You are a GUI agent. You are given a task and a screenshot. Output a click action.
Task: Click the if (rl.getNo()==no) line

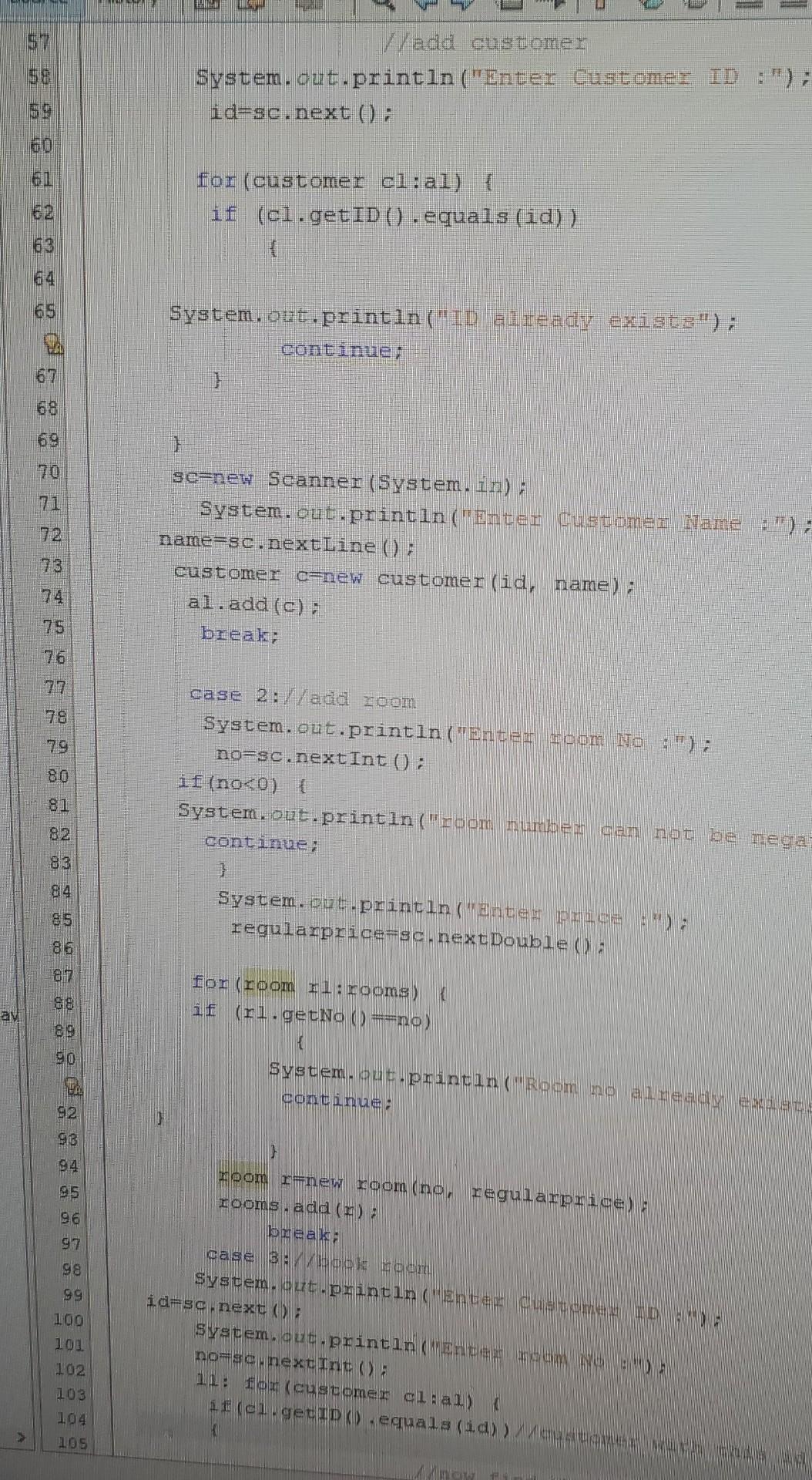(x=312, y=1015)
